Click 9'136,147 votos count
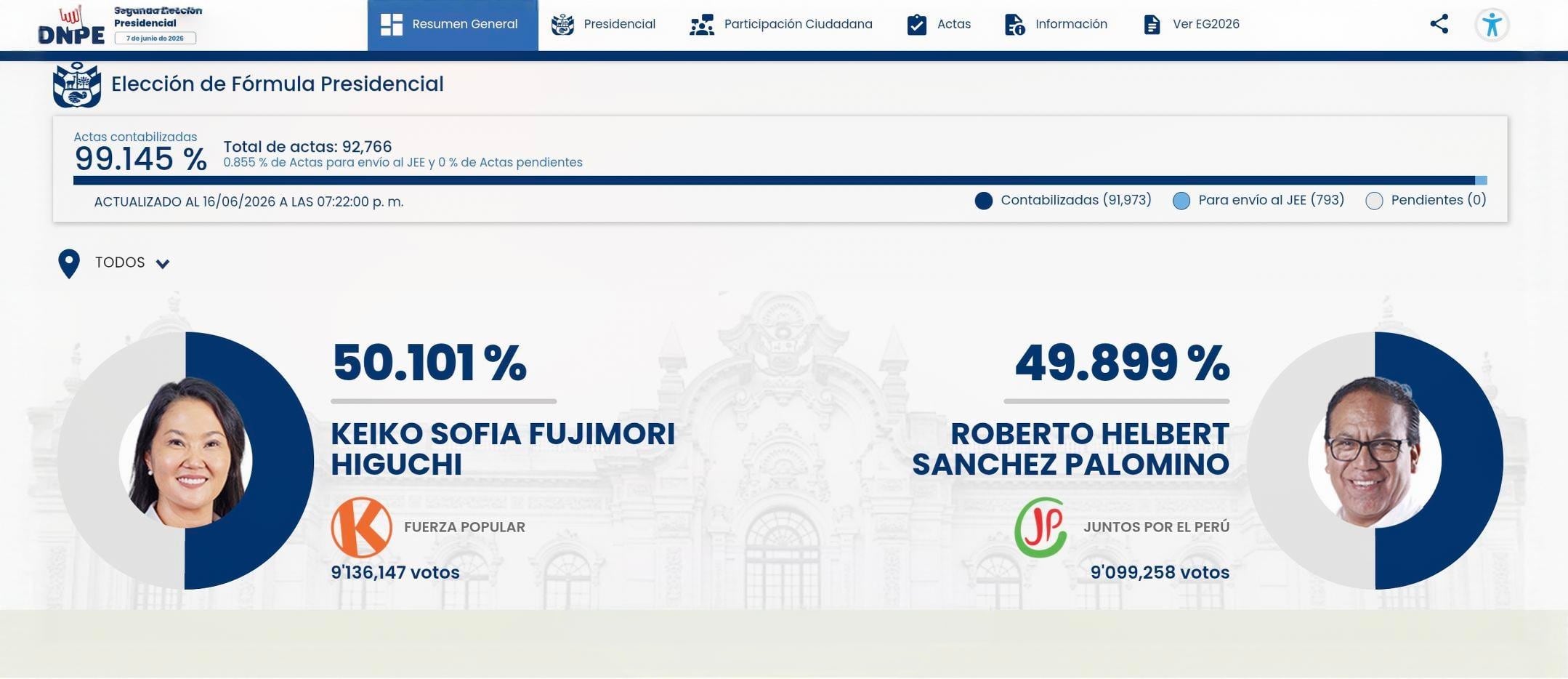This screenshot has height=679, width=1568. click(395, 573)
